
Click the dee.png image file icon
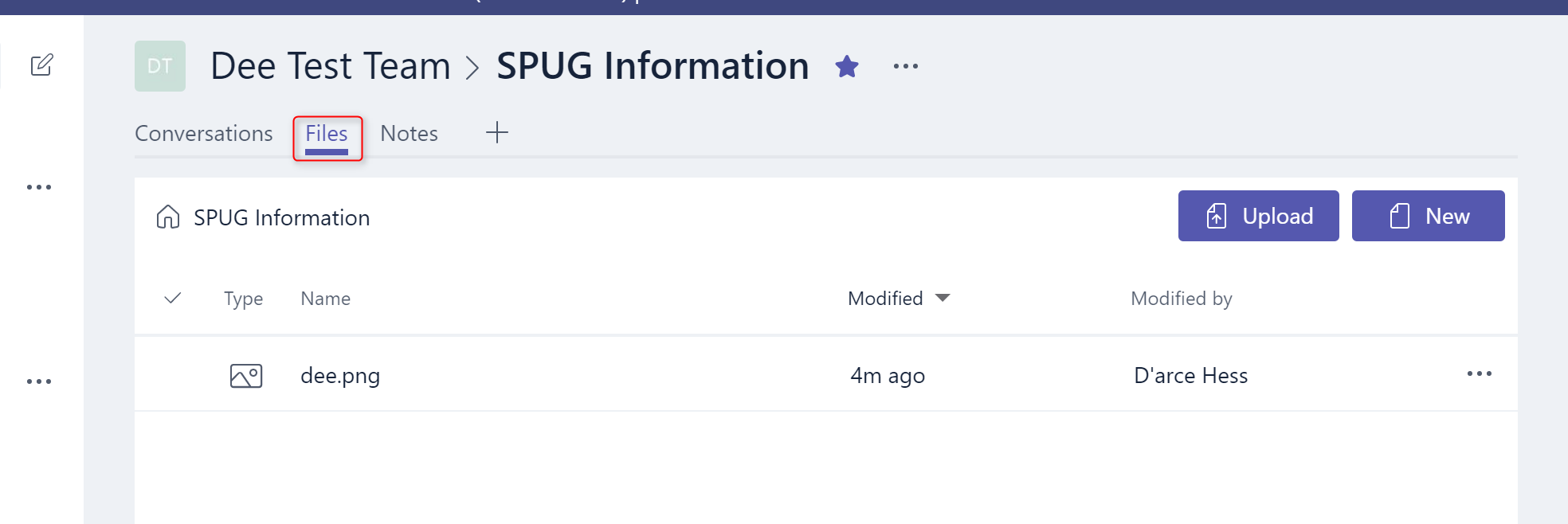246,376
